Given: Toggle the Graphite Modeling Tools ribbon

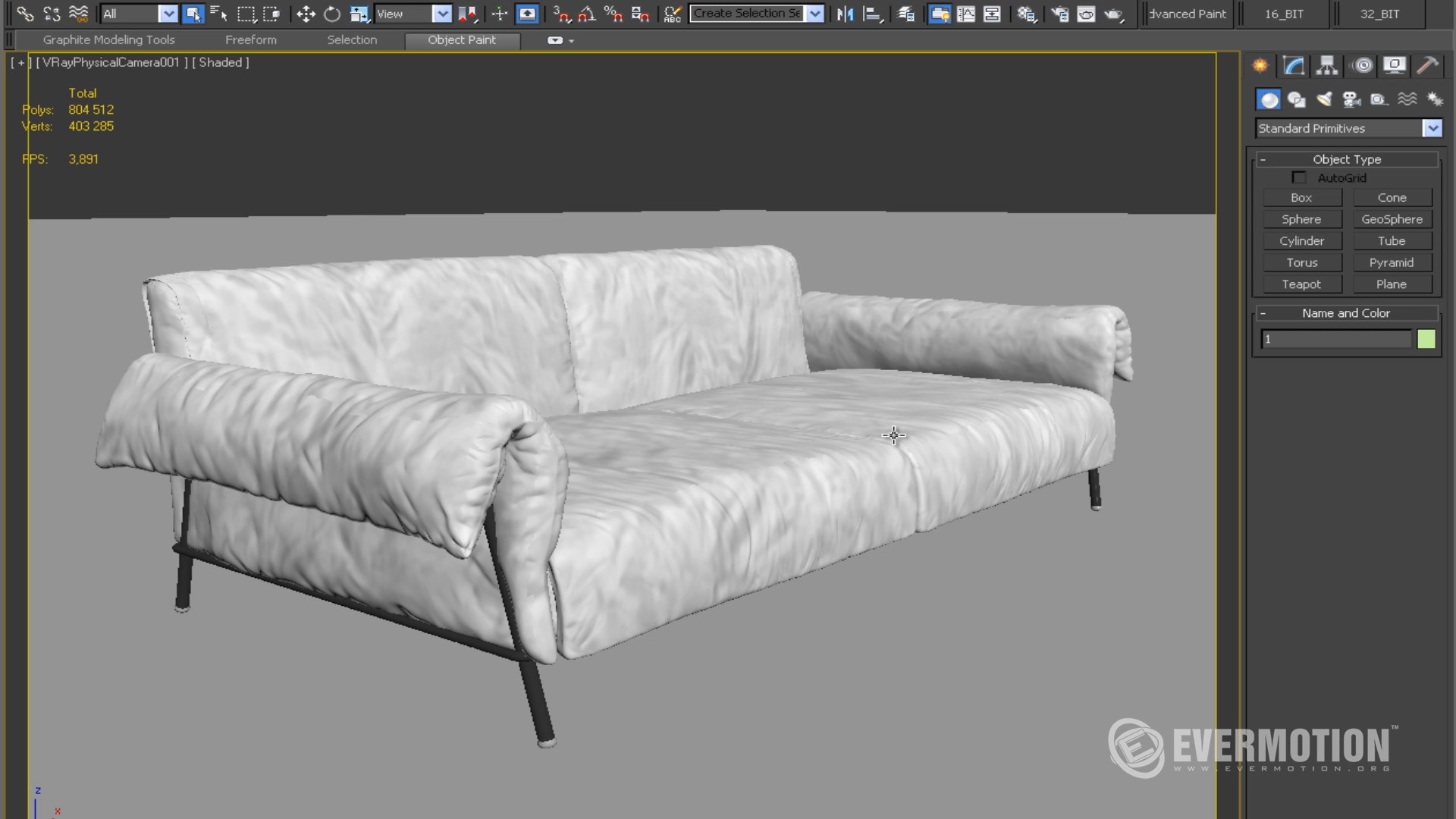Looking at the screenshot, I should (x=940, y=14).
